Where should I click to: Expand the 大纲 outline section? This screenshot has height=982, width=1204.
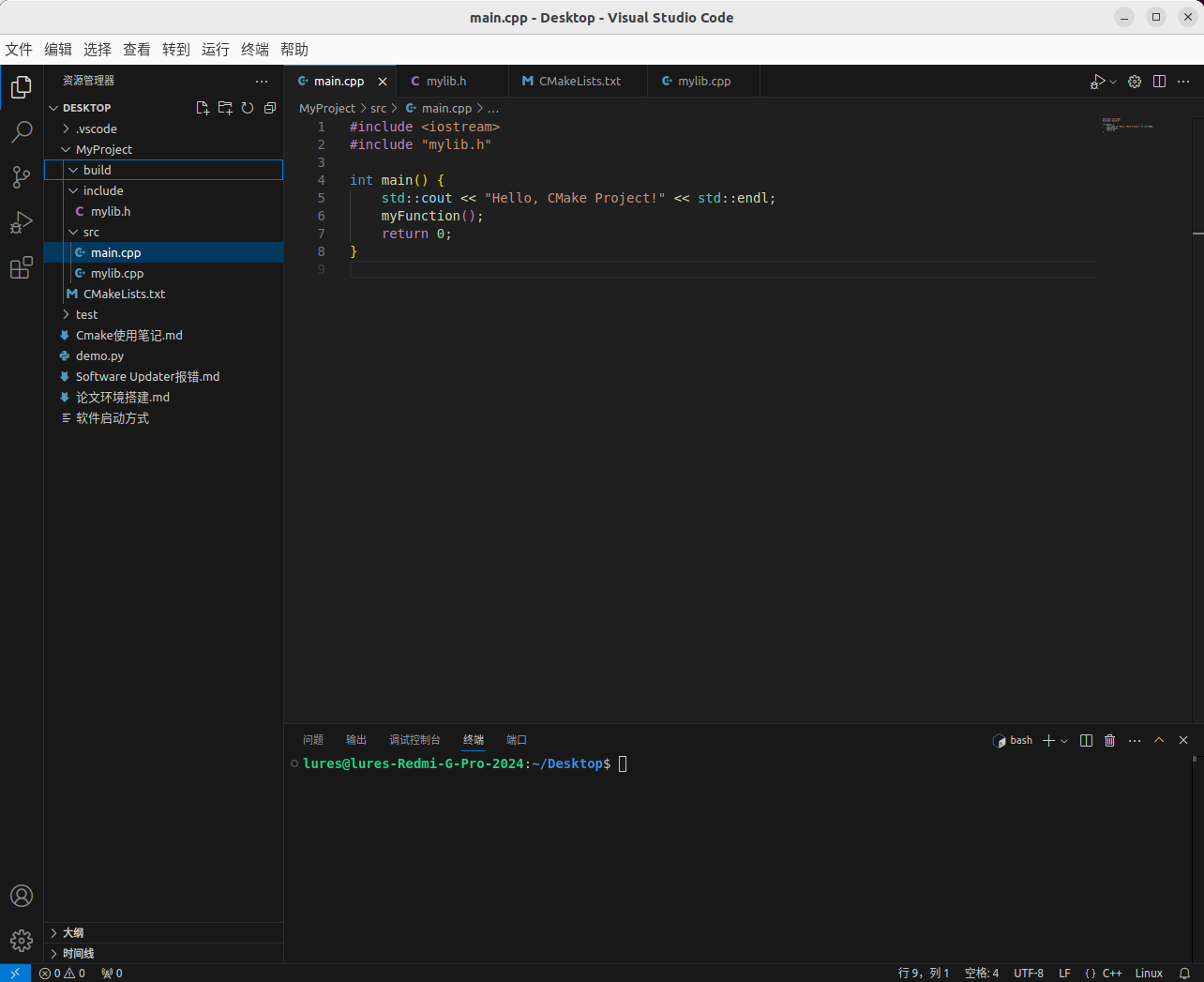point(73,933)
